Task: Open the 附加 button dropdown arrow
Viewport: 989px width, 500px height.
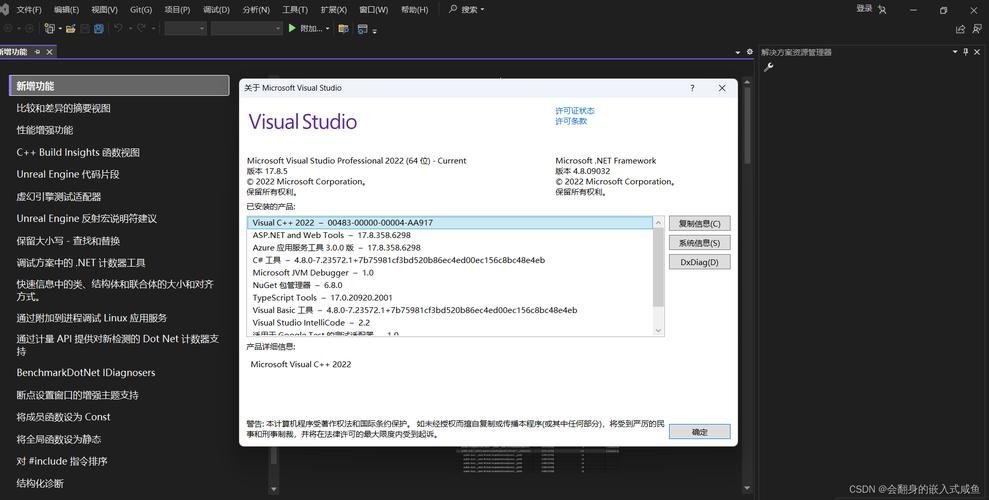Action: point(327,29)
